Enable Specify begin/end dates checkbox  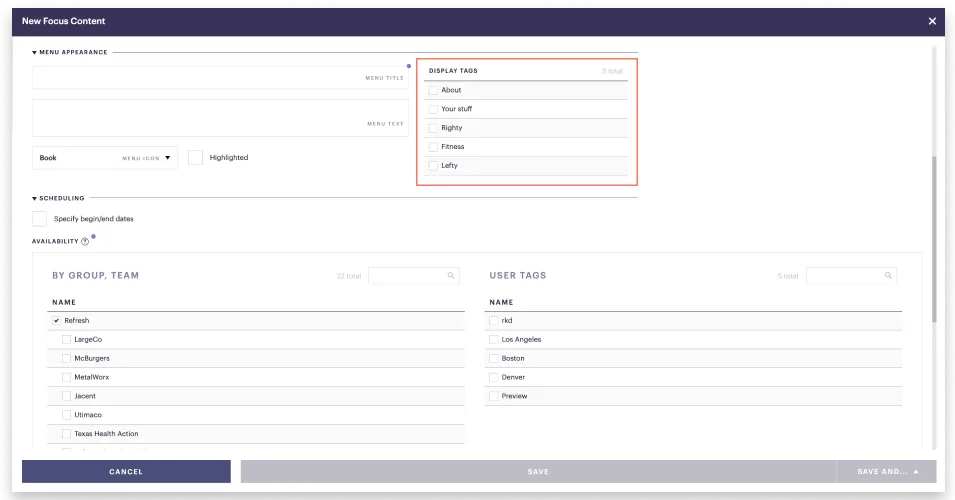(x=40, y=219)
